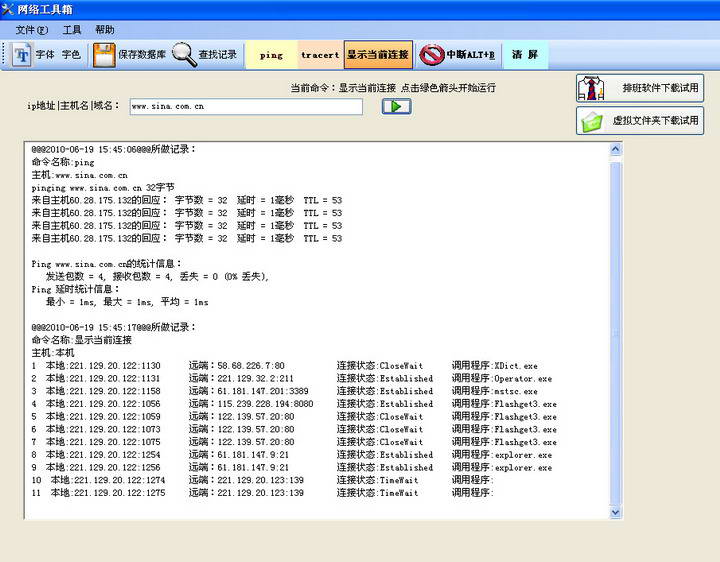This screenshot has width=720, height=562.
Task: Click the app icon in the title bar
Action: [9, 9]
